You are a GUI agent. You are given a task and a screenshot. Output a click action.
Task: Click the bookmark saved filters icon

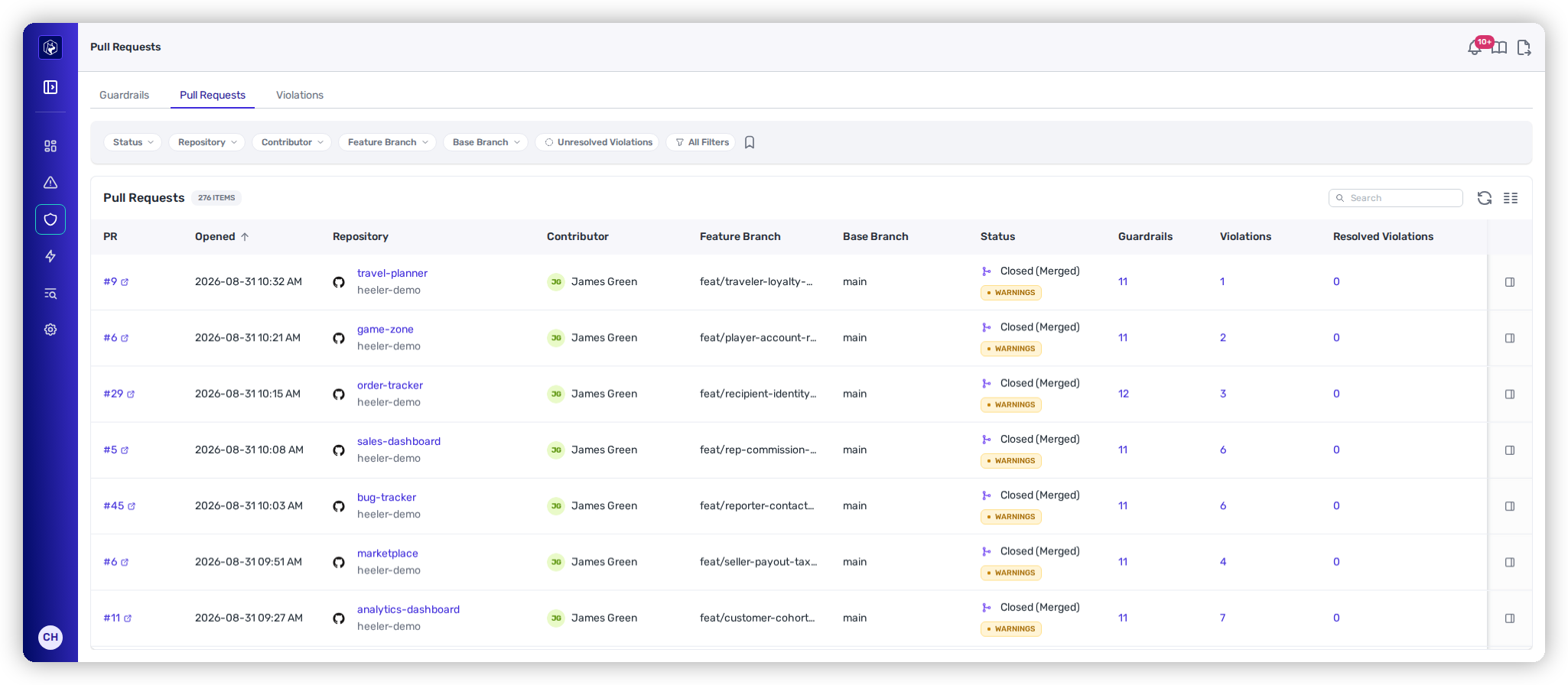pos(750,142)
